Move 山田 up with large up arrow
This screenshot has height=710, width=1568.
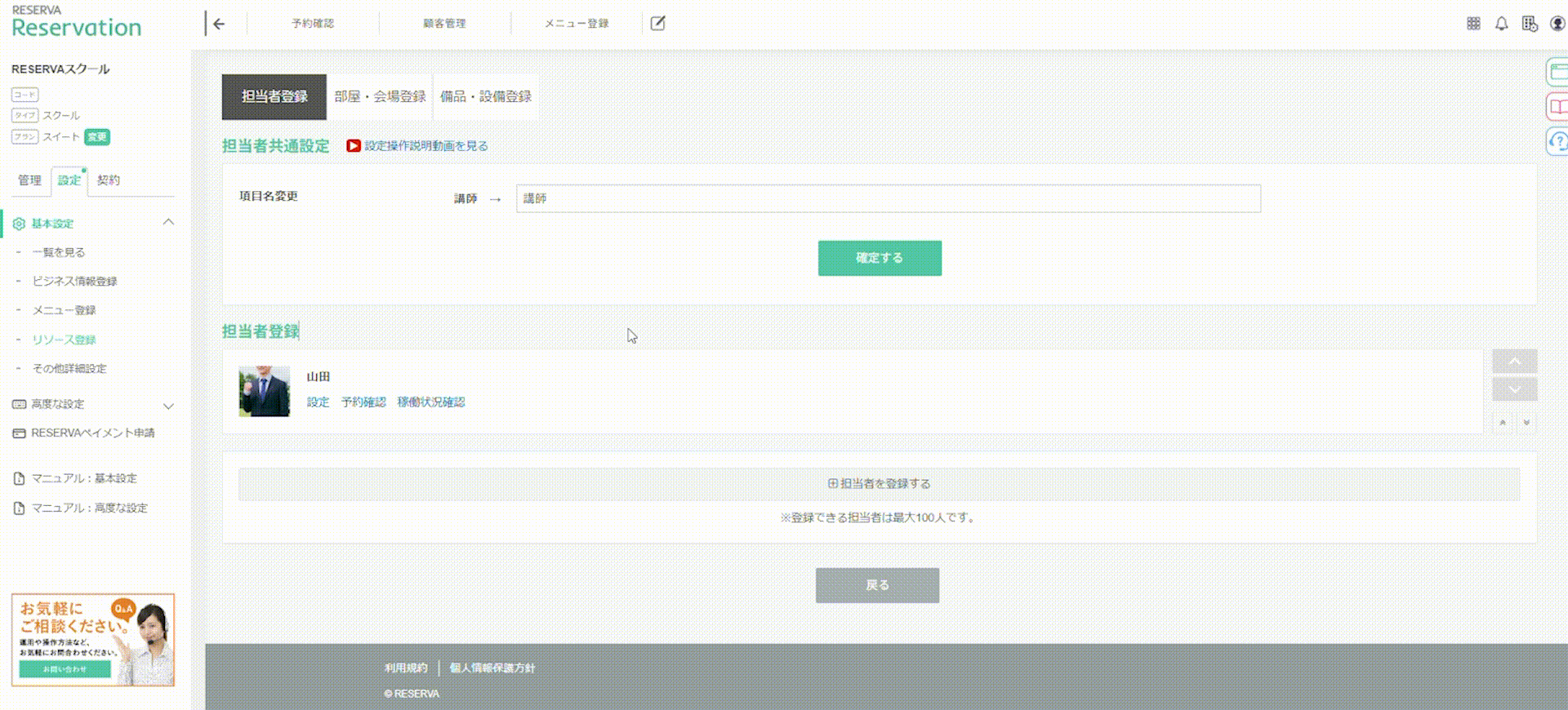(x=1514, y=362)
